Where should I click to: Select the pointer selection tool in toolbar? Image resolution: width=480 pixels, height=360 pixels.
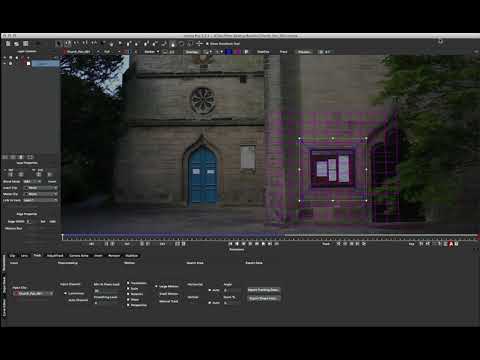[59, 43]
